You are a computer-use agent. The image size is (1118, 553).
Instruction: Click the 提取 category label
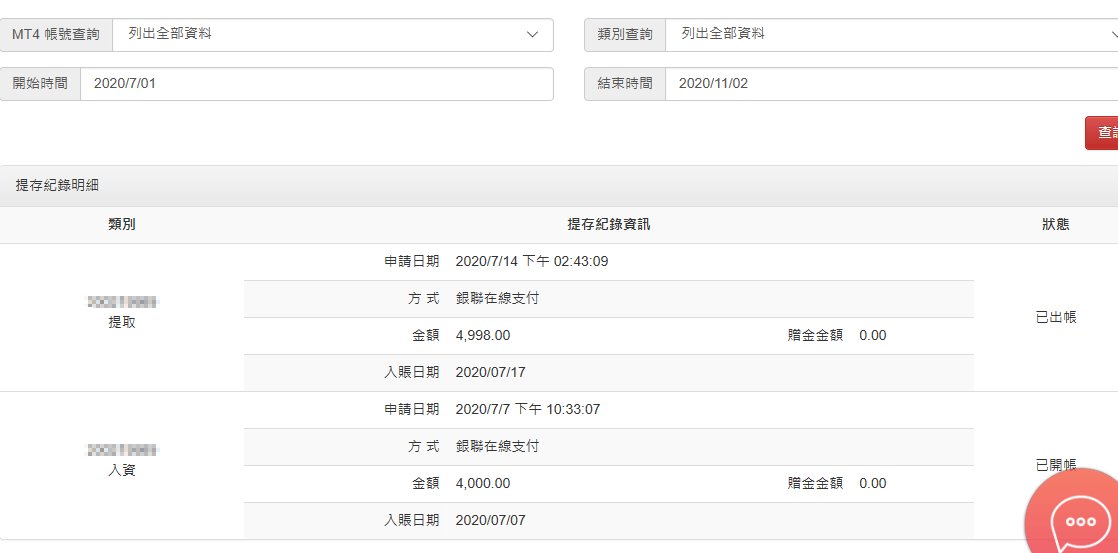click(x=122, y=323)
